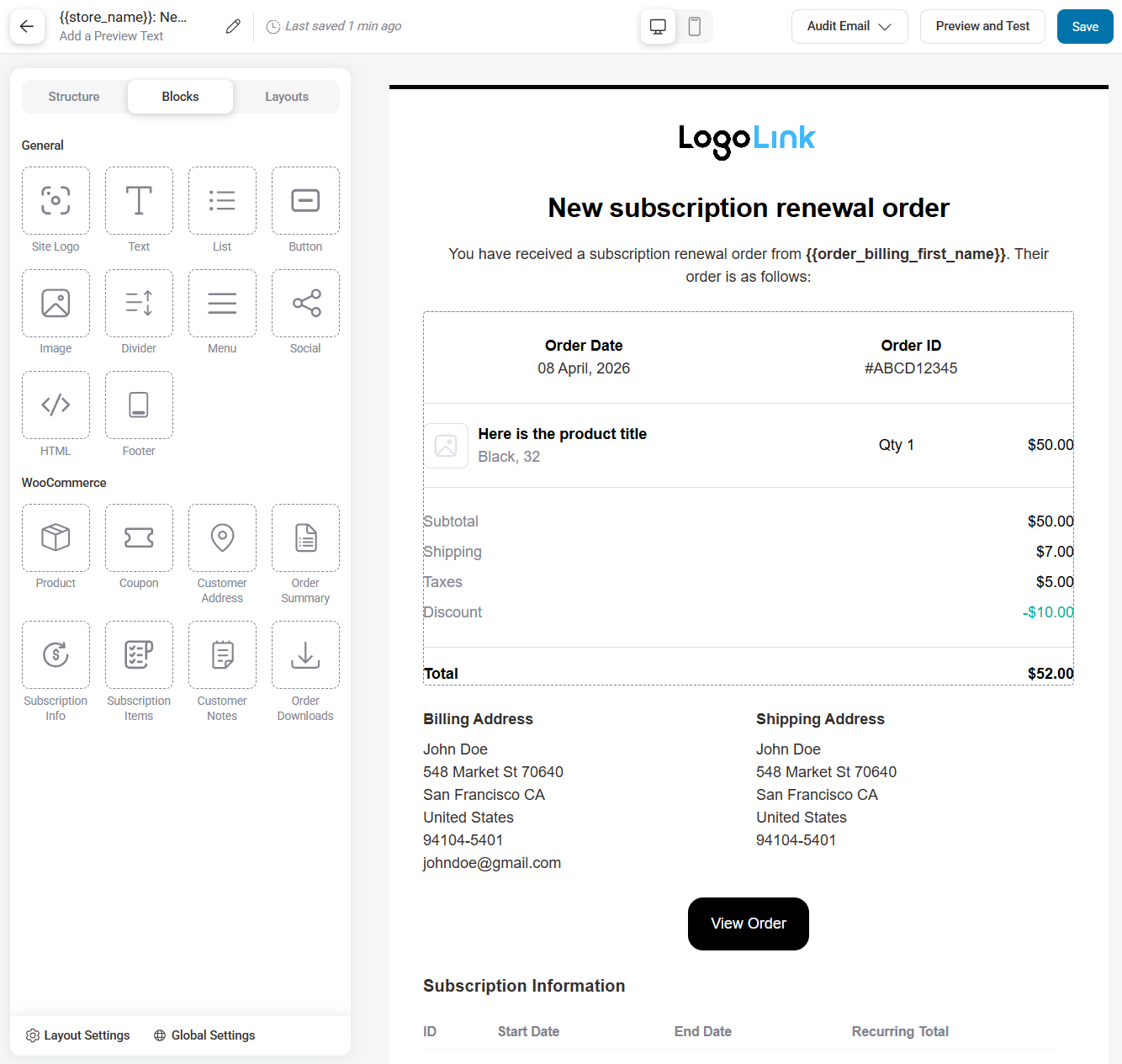The width and height of the screenshot is (1122, 1064).
Task: Open Global Settings
Action: click(x=204, y=1035)
